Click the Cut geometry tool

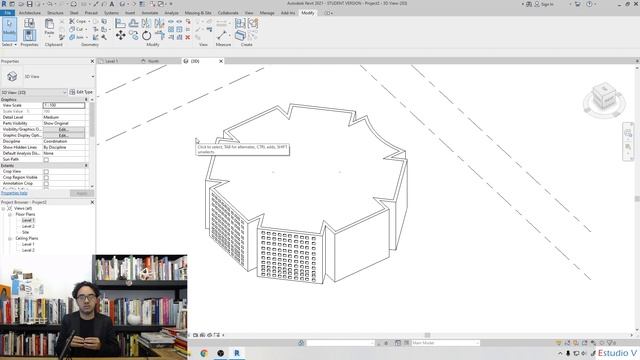point(77,29)
